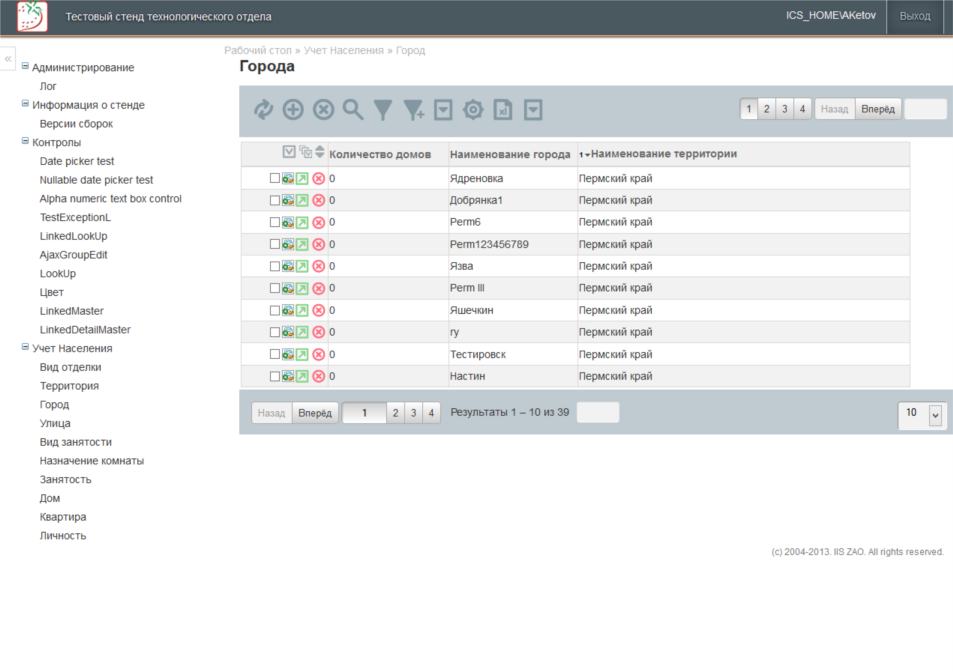
Task: Collapse the Администрирование tree node
Action: coord(25,66)
